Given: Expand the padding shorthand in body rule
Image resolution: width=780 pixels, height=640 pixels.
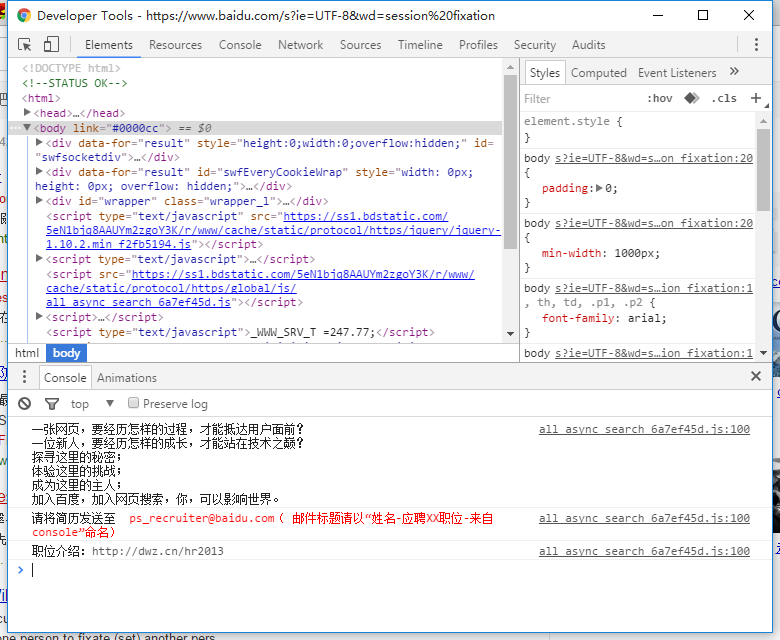Looking at the screenshot, I should [x=598, y=188].
